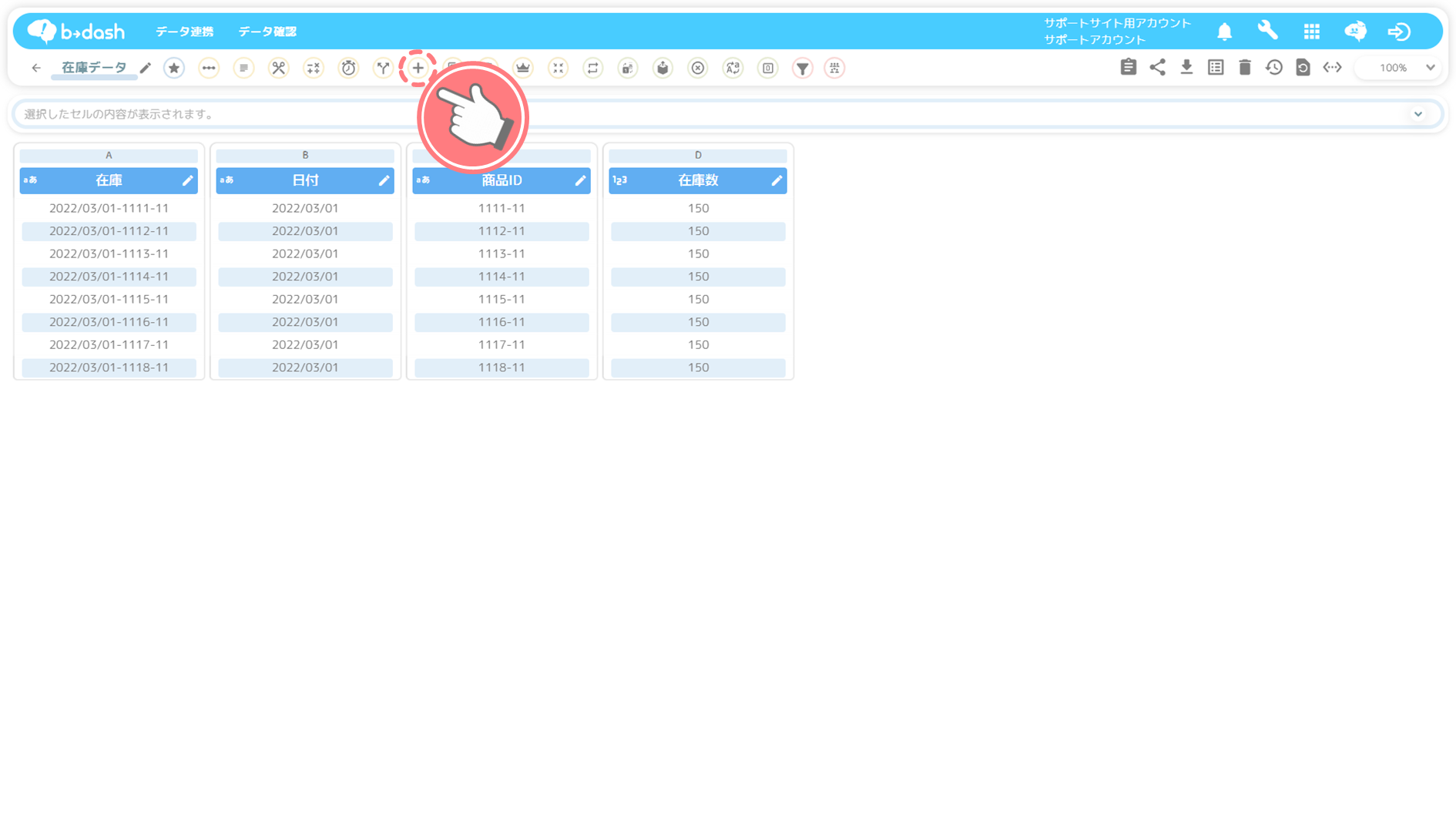Viewport: 1456px width, 819px height.
Task: Select cell 1113-11 in 商品ID
Action: (502, 253)
